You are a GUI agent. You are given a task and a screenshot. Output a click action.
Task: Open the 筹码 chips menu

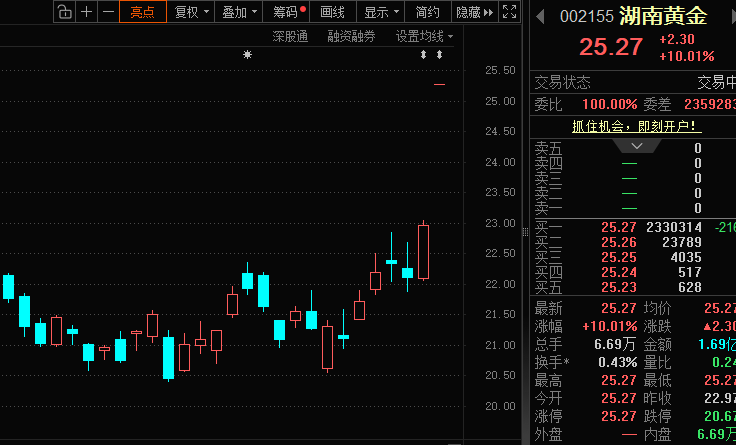click(288, 12)
